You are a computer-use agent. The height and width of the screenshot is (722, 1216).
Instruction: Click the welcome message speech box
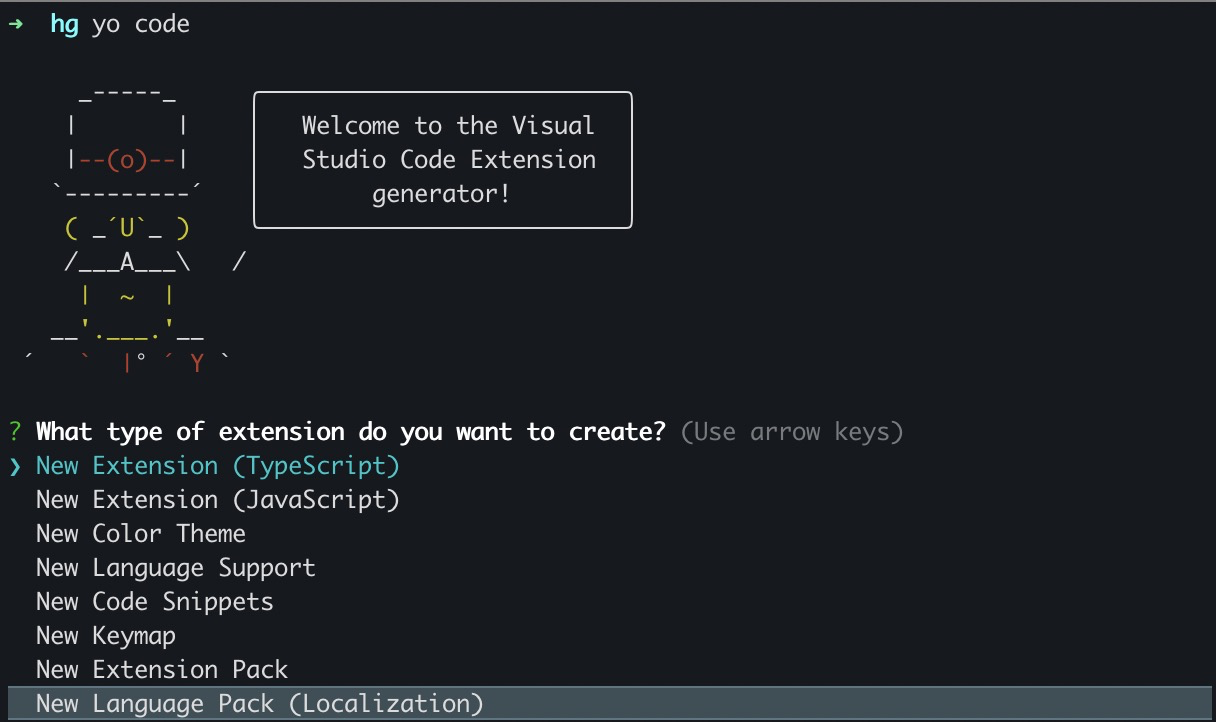tap(443, 160)
